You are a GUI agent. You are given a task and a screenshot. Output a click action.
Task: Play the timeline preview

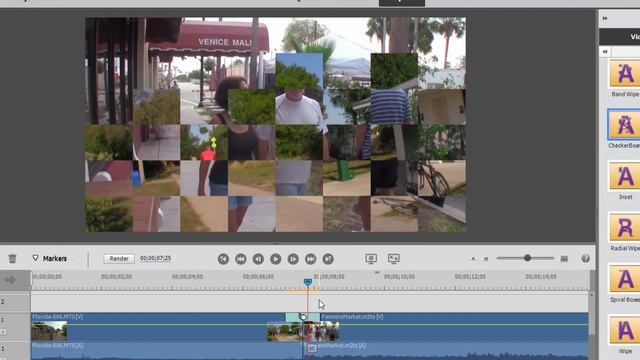(276, 259)
